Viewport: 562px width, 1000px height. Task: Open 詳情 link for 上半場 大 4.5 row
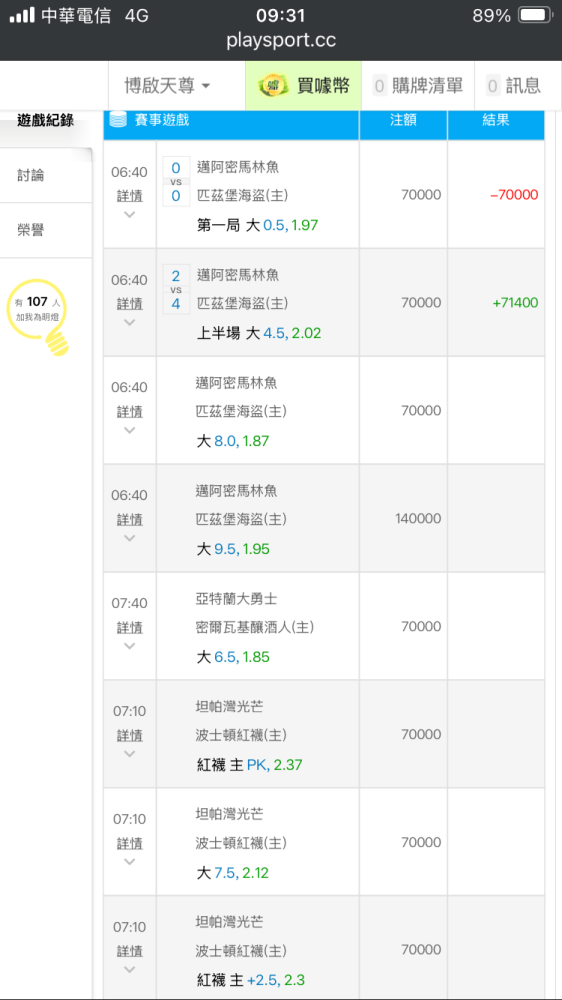[x=129, y=304]
